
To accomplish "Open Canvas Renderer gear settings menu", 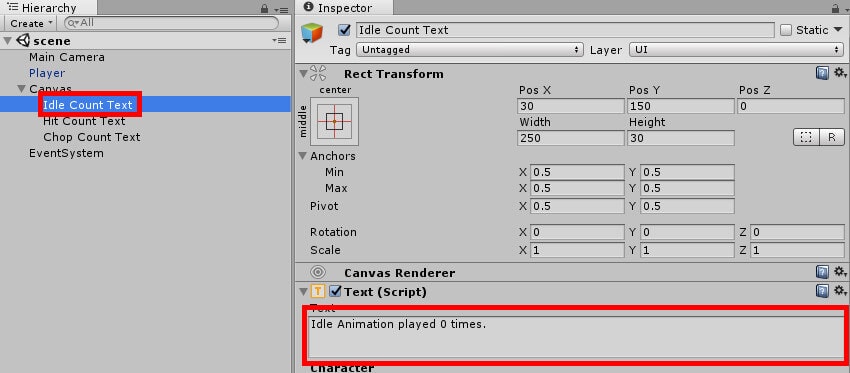I will 840,272.
